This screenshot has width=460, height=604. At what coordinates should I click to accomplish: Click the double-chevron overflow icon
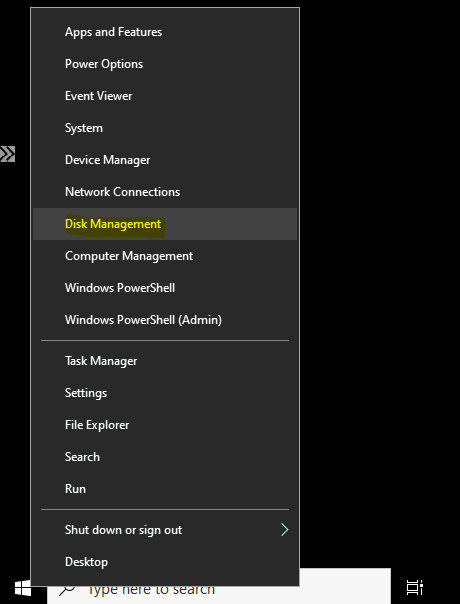click(x=7, y=154)
